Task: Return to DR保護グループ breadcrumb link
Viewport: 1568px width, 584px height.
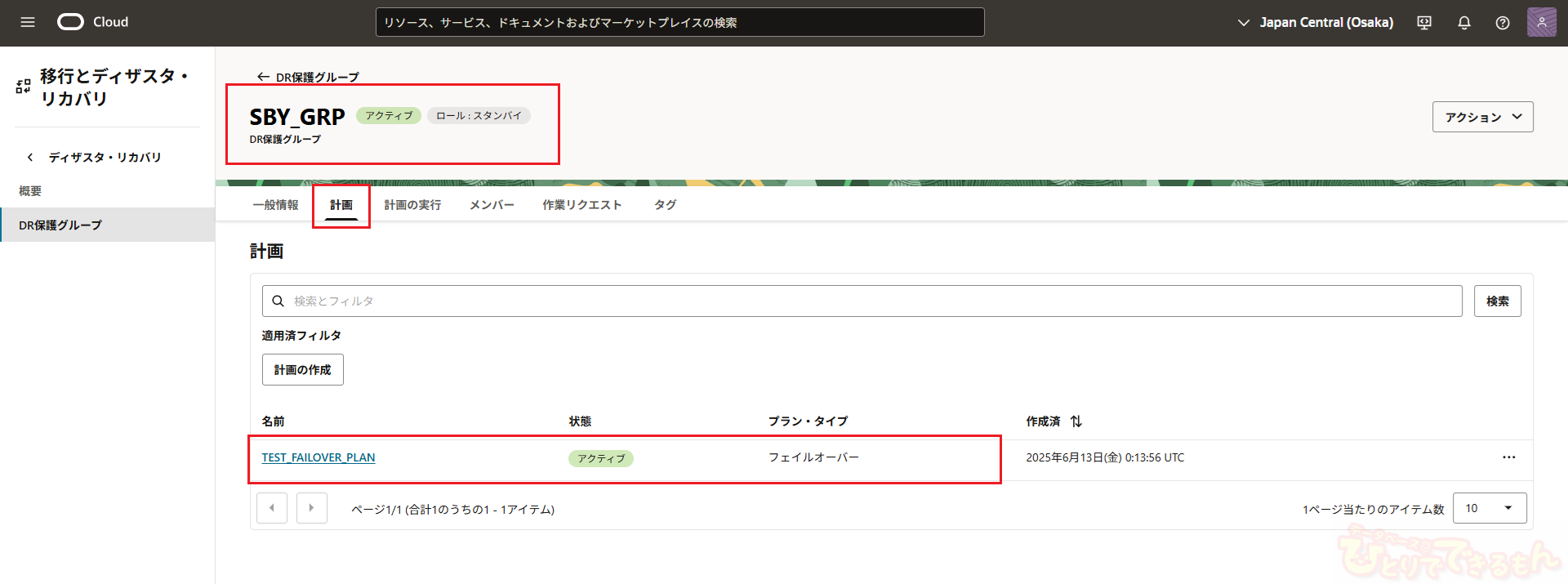Action: (x=318, y=78)
